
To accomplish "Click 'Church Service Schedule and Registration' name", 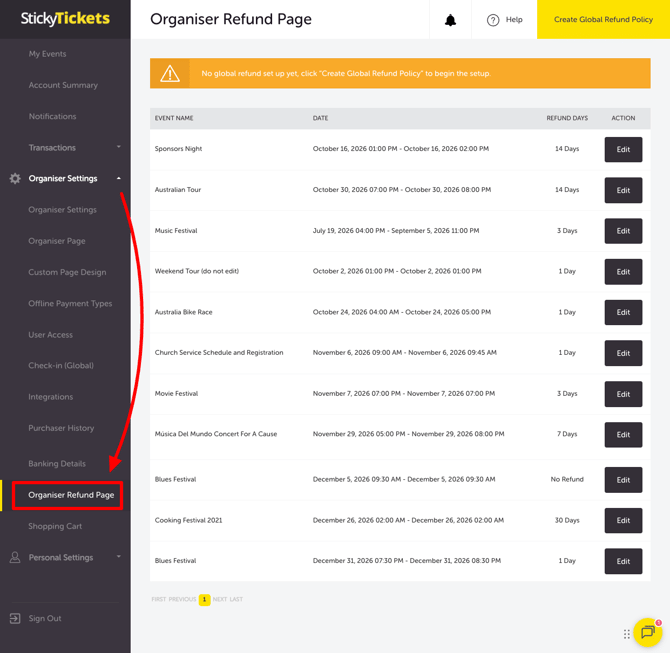I will coord(219,353).
